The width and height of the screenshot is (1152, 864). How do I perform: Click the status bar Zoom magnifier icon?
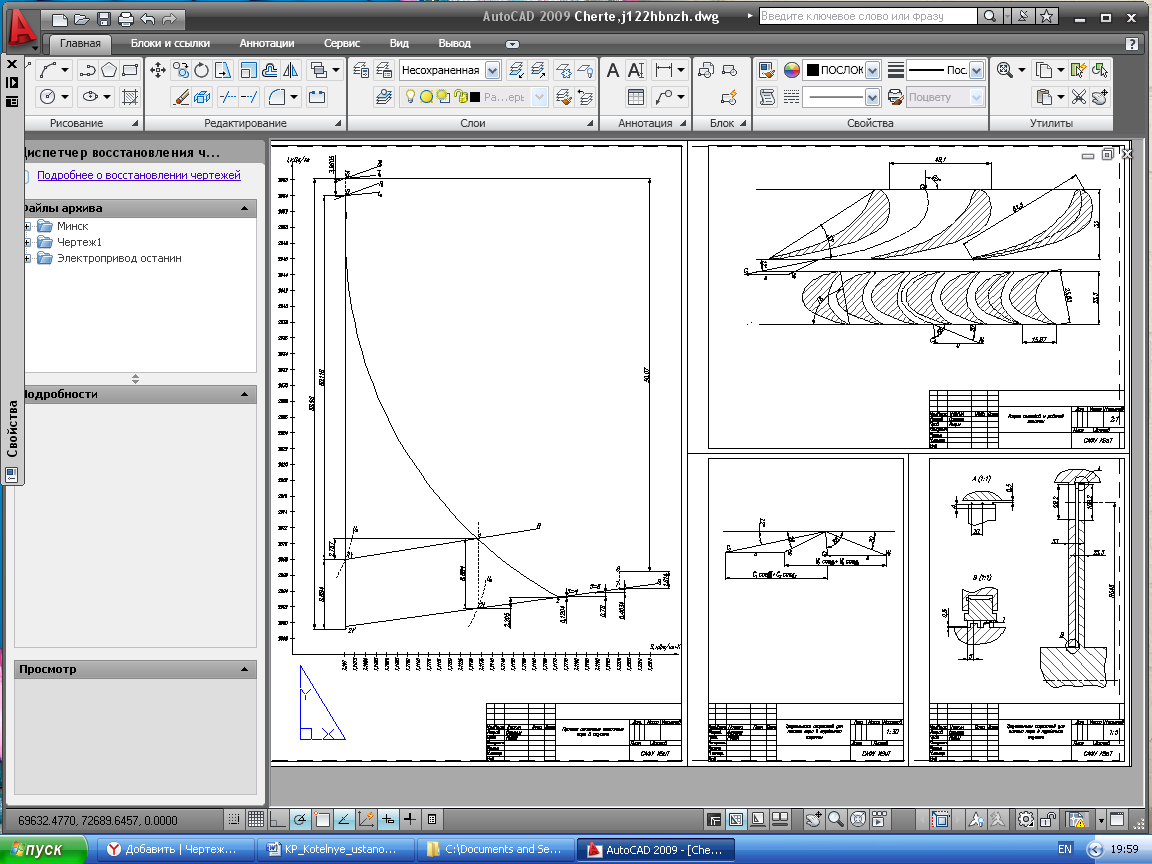(835, 819)
